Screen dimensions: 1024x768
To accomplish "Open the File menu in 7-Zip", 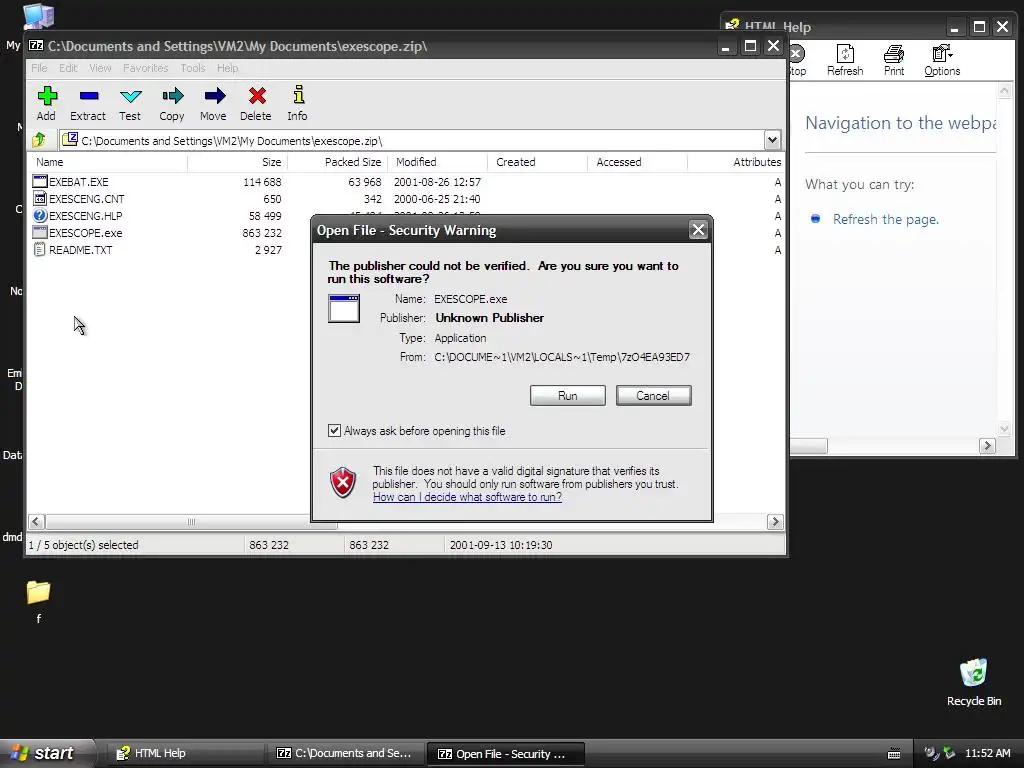I will click(x=39, y=68).
